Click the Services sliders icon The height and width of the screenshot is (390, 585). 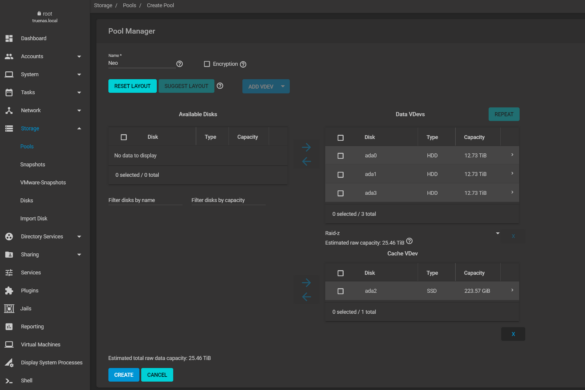point(9,272)
